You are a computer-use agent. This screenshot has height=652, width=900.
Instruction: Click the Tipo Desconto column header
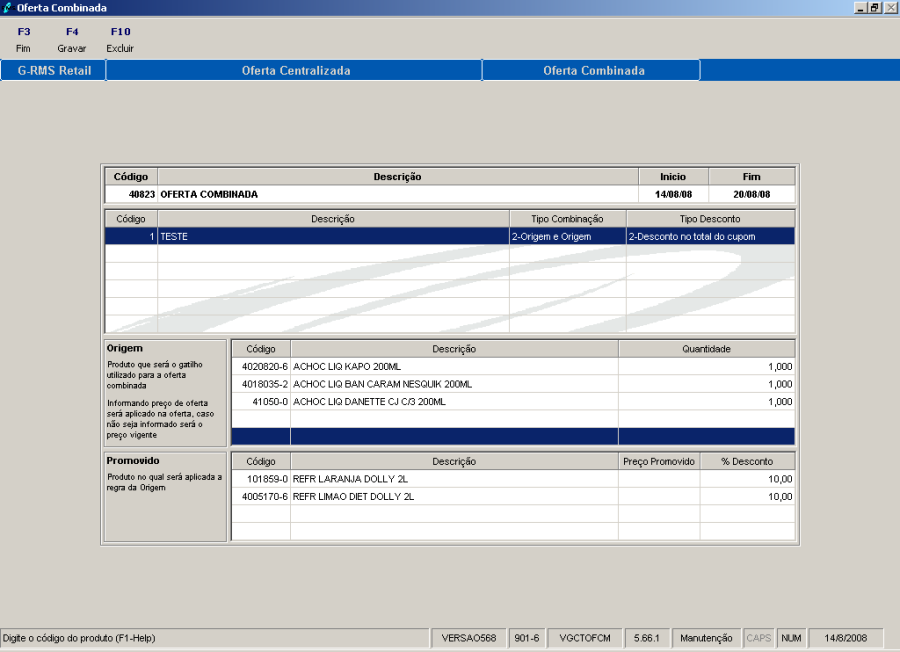711,219
